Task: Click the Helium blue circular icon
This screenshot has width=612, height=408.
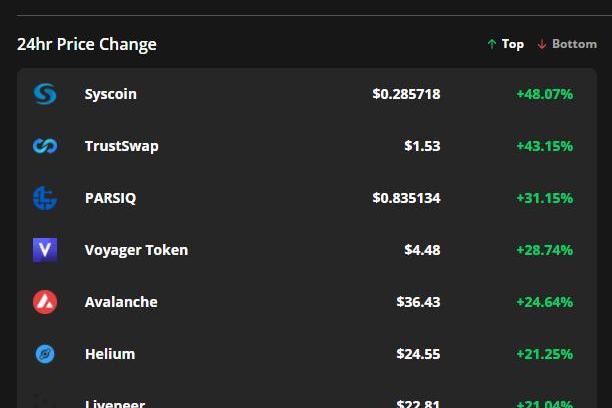Action: [x=45, y=354]
